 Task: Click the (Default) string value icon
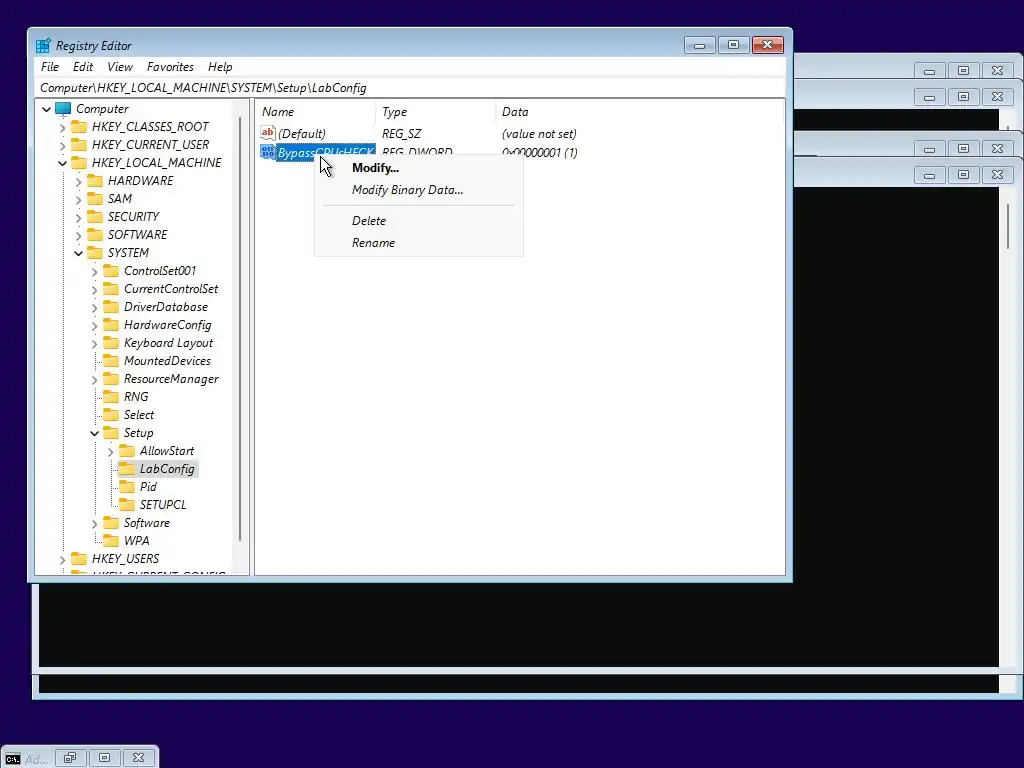click(x=268, y=133)
